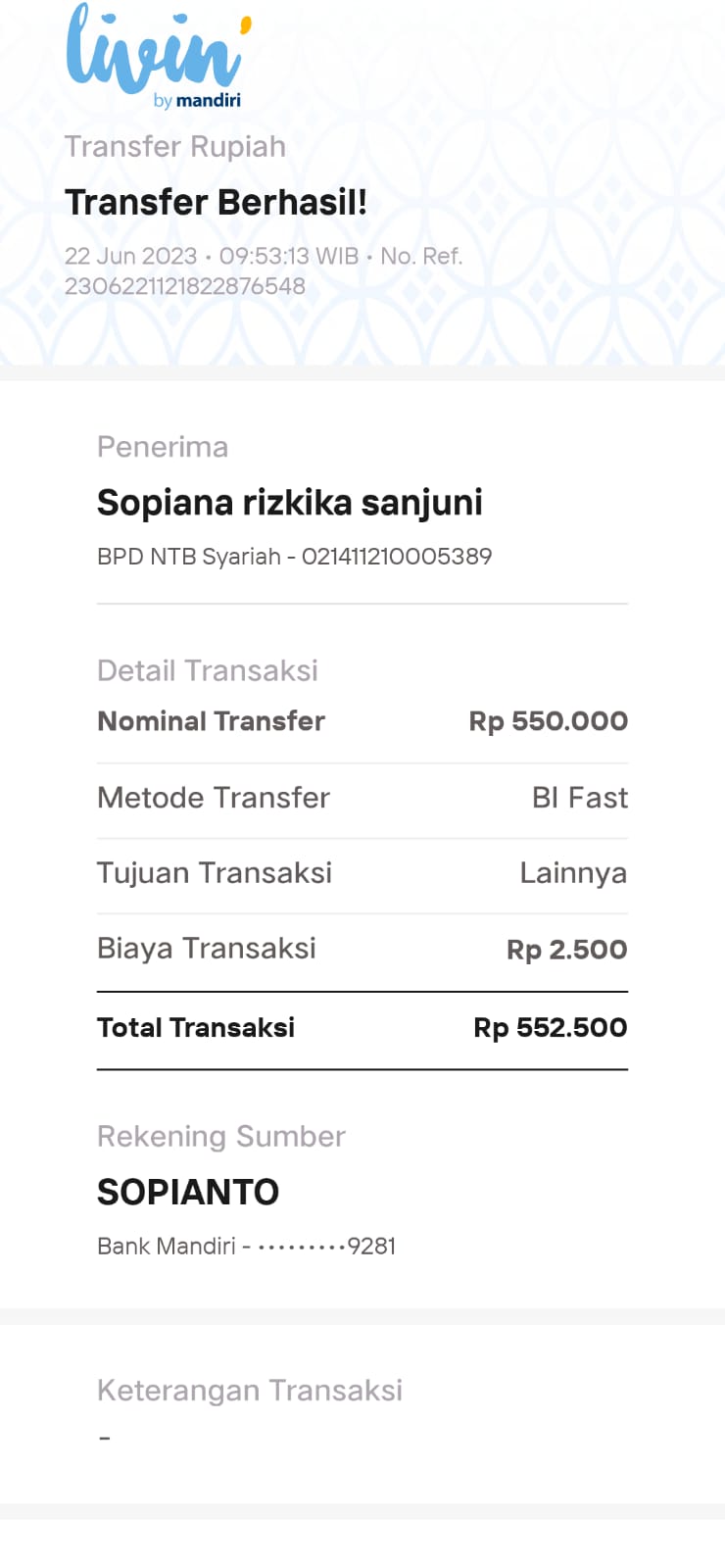The image size is (725, 1568).
Task: Click the 'Detail Transaksi' section header
Action: point(208,670)
